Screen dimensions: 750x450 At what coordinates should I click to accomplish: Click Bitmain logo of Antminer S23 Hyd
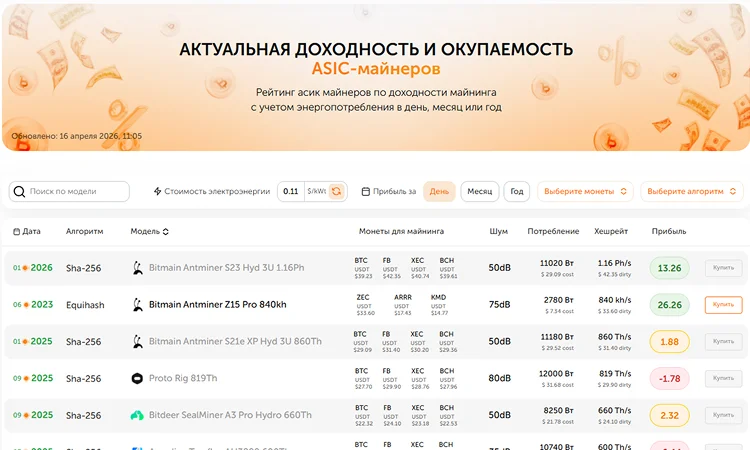[138, 268]
